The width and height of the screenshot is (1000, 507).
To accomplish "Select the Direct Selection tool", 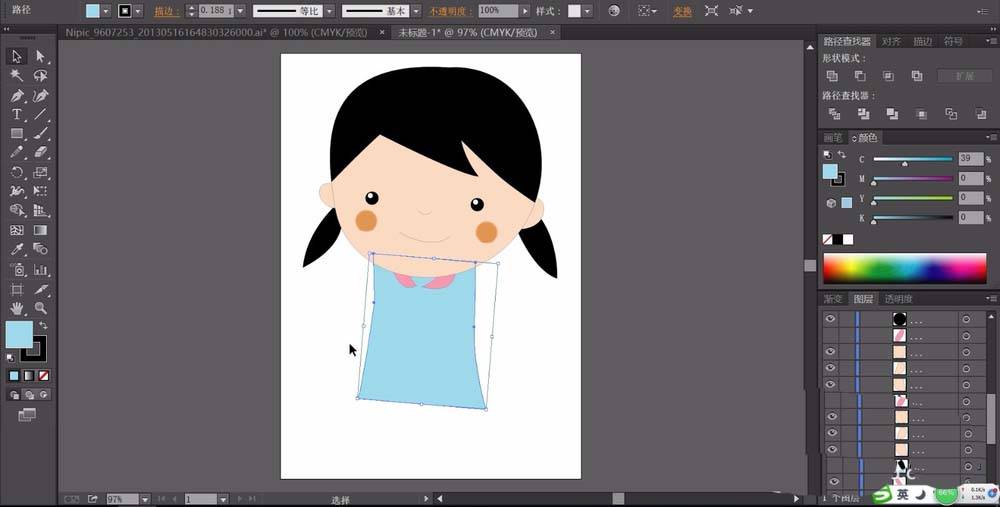I will (x=41, y=56).
